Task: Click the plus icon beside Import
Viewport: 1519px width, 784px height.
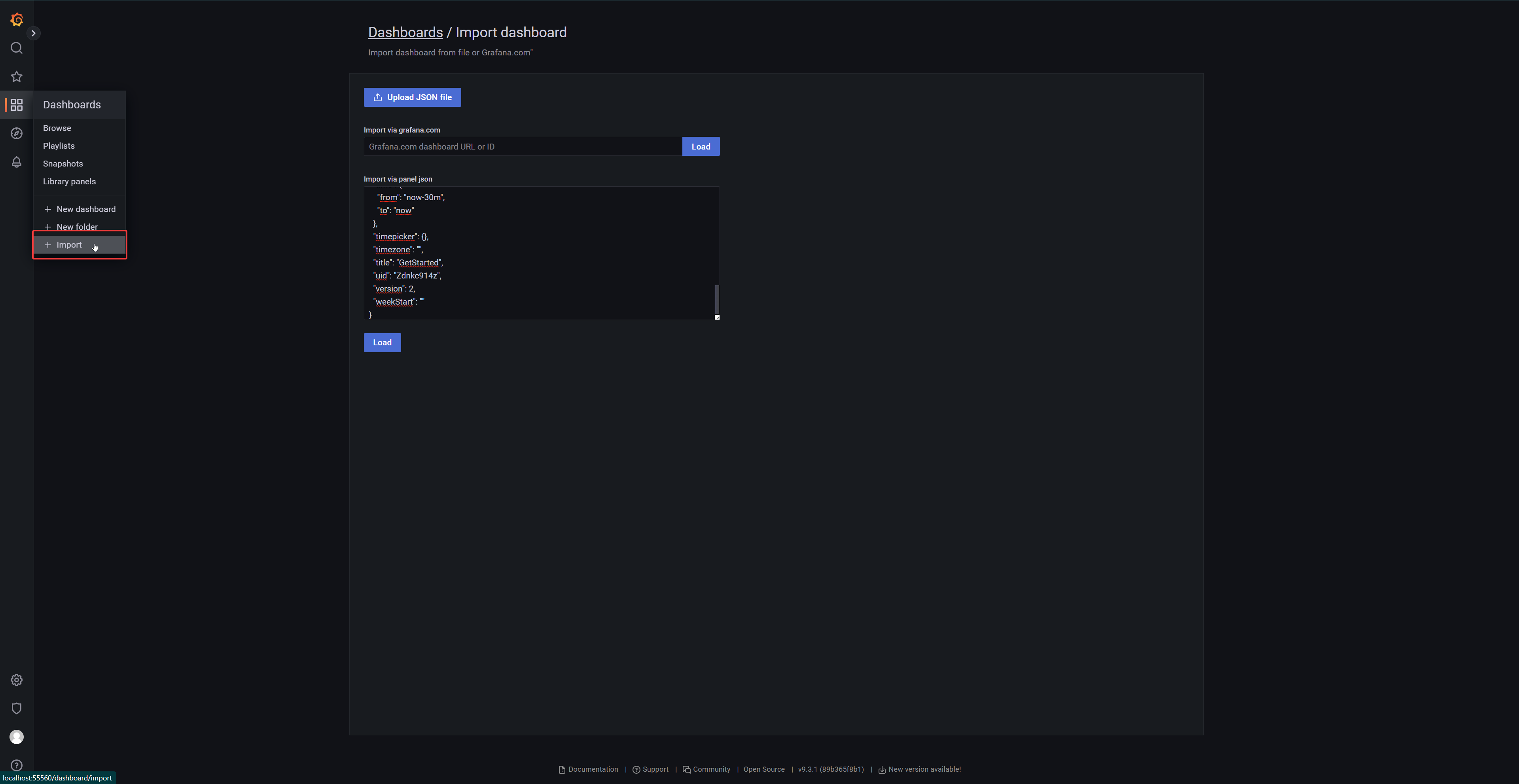Action: (x=48, y=244)
